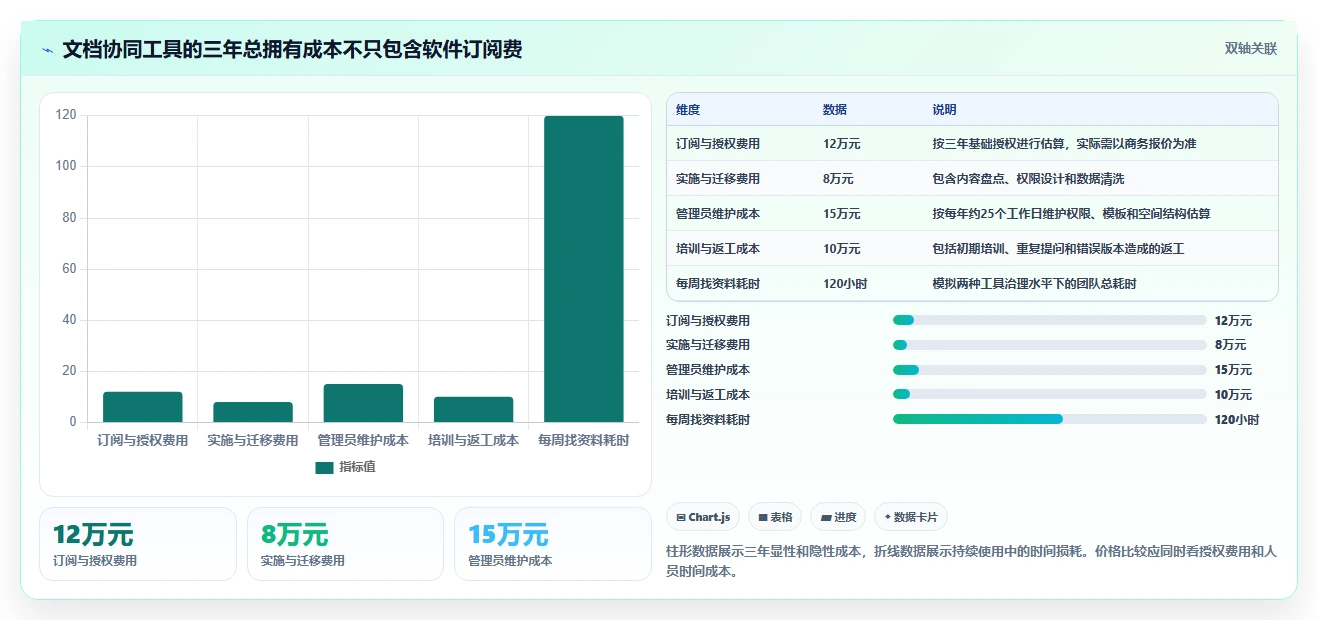Image resolution: width=1318 pixels, height=620 pixels.
Task: Click 实施与迁移费用 cell in the table
Action: tap(718, 179)
